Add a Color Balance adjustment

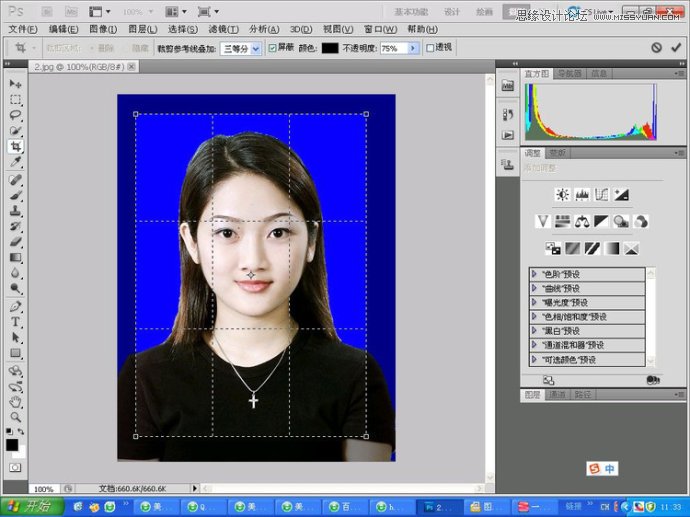click(x=582, y=221)
